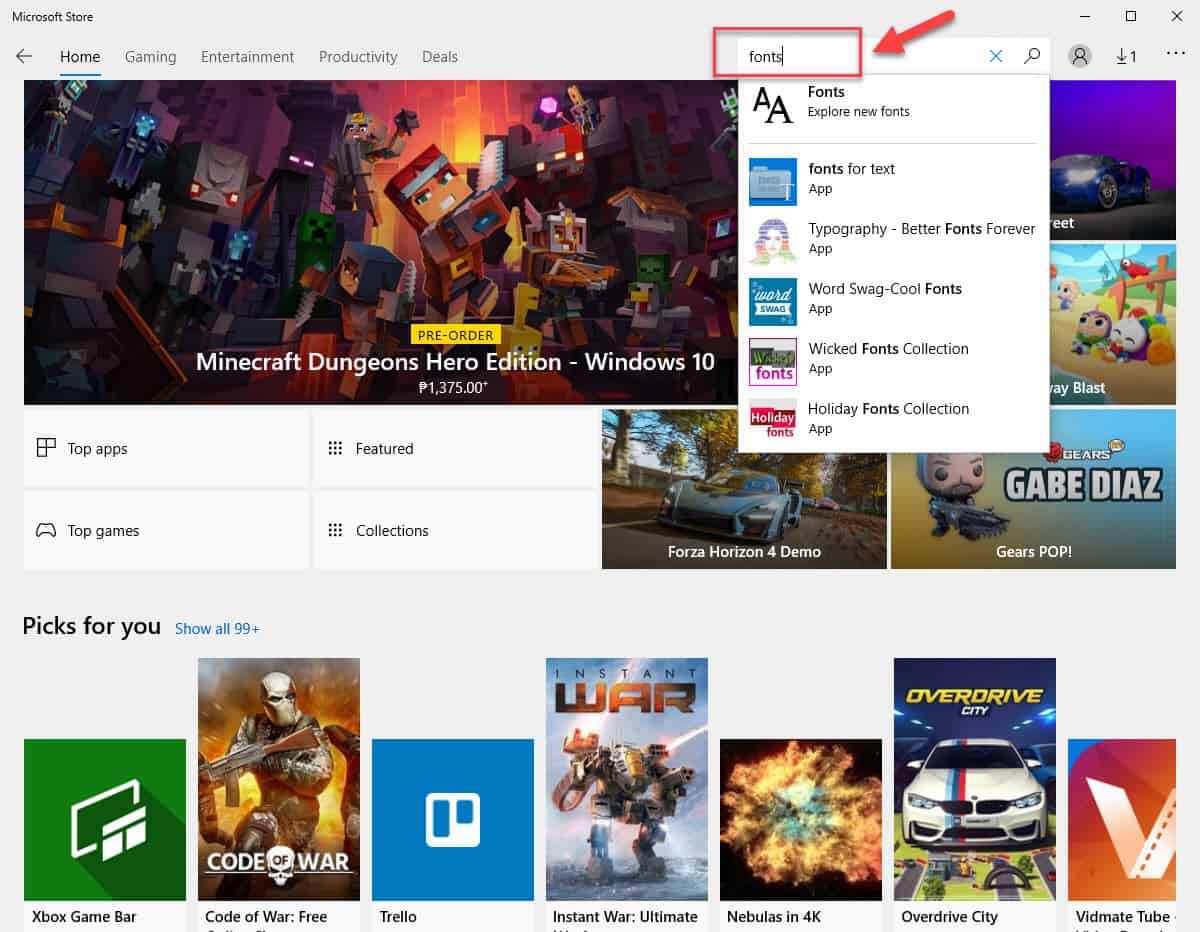Click the Word Swag app icon
This screenshot has height=932, width=1200.
tap(773, 302)
